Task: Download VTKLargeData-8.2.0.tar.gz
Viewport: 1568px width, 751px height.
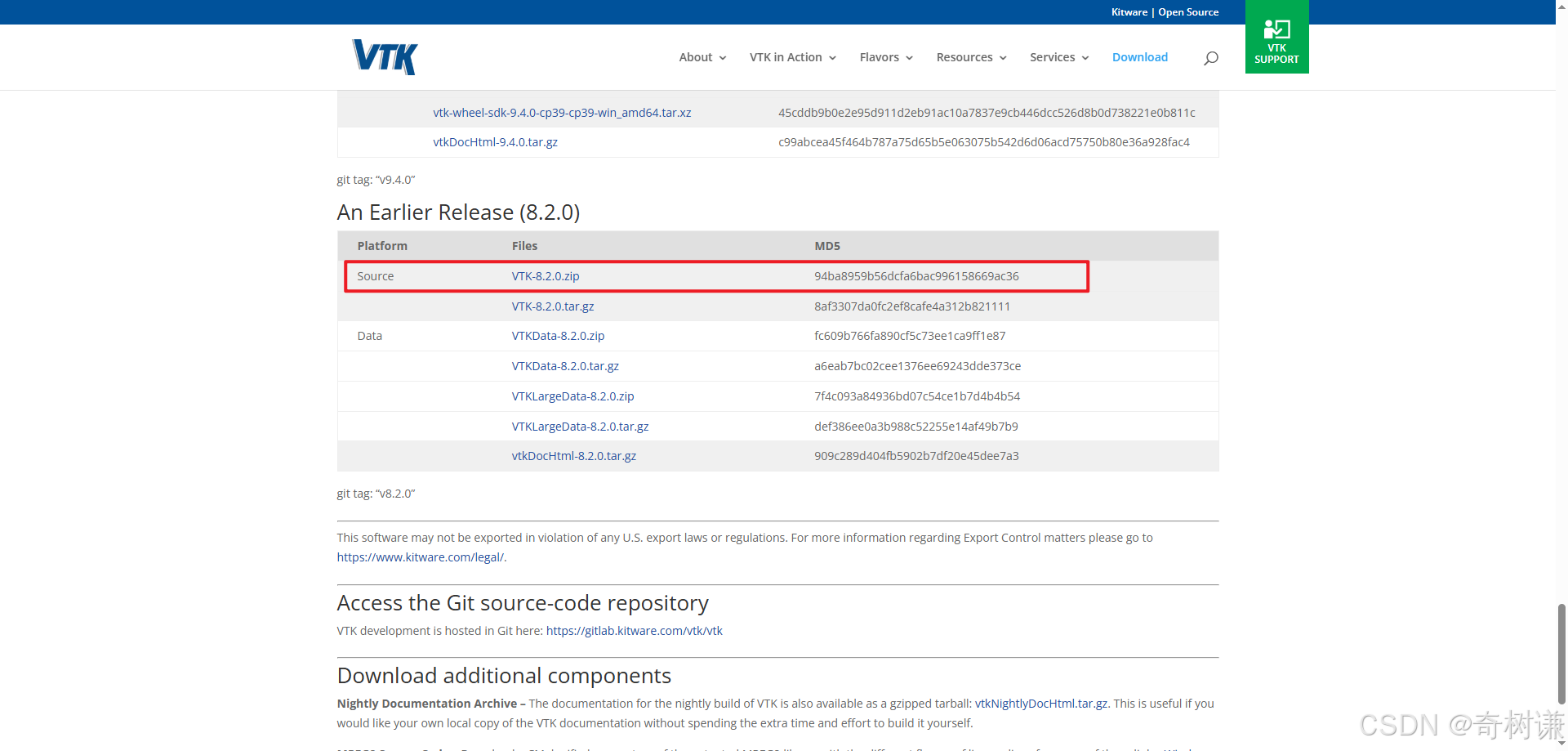Action: point(580,427)
